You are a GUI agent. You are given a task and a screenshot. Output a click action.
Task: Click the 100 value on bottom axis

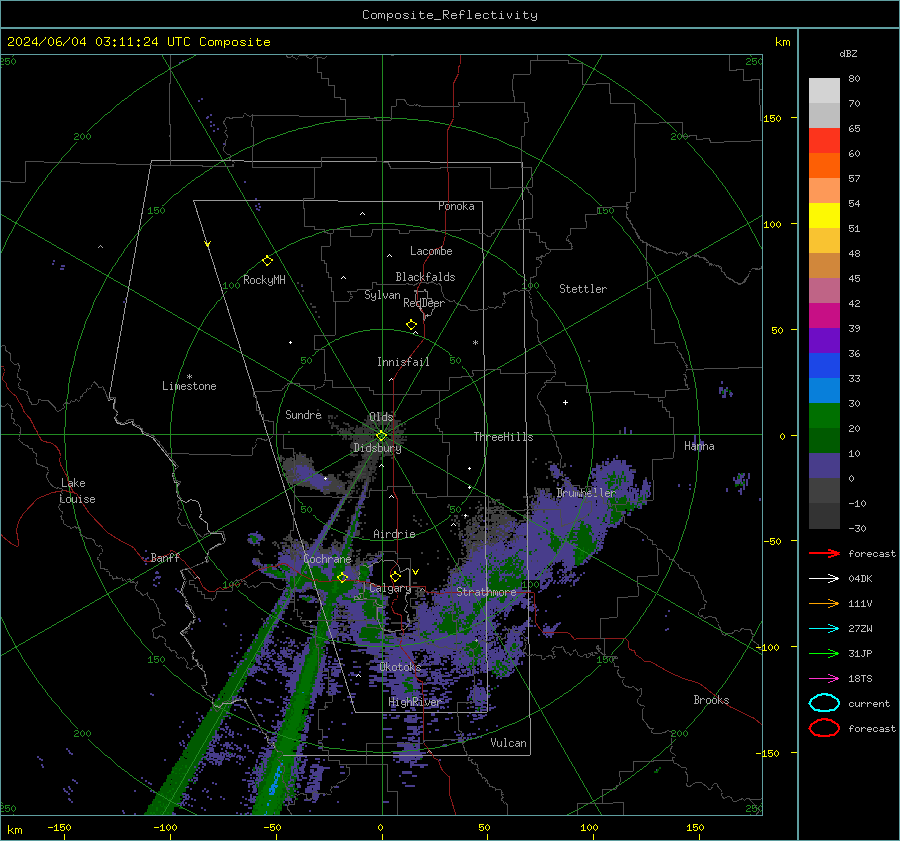coord(589,827)
